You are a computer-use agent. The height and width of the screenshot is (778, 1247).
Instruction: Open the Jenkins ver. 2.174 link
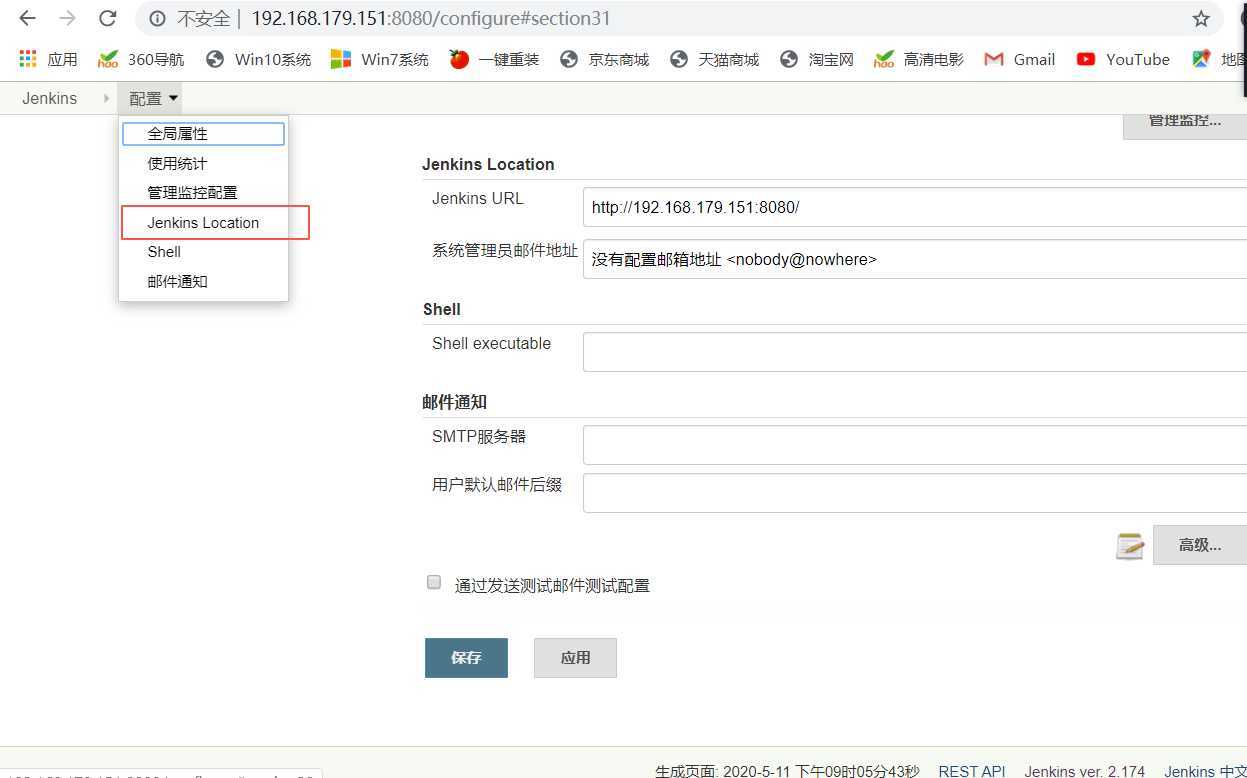tap(1085, 770)
